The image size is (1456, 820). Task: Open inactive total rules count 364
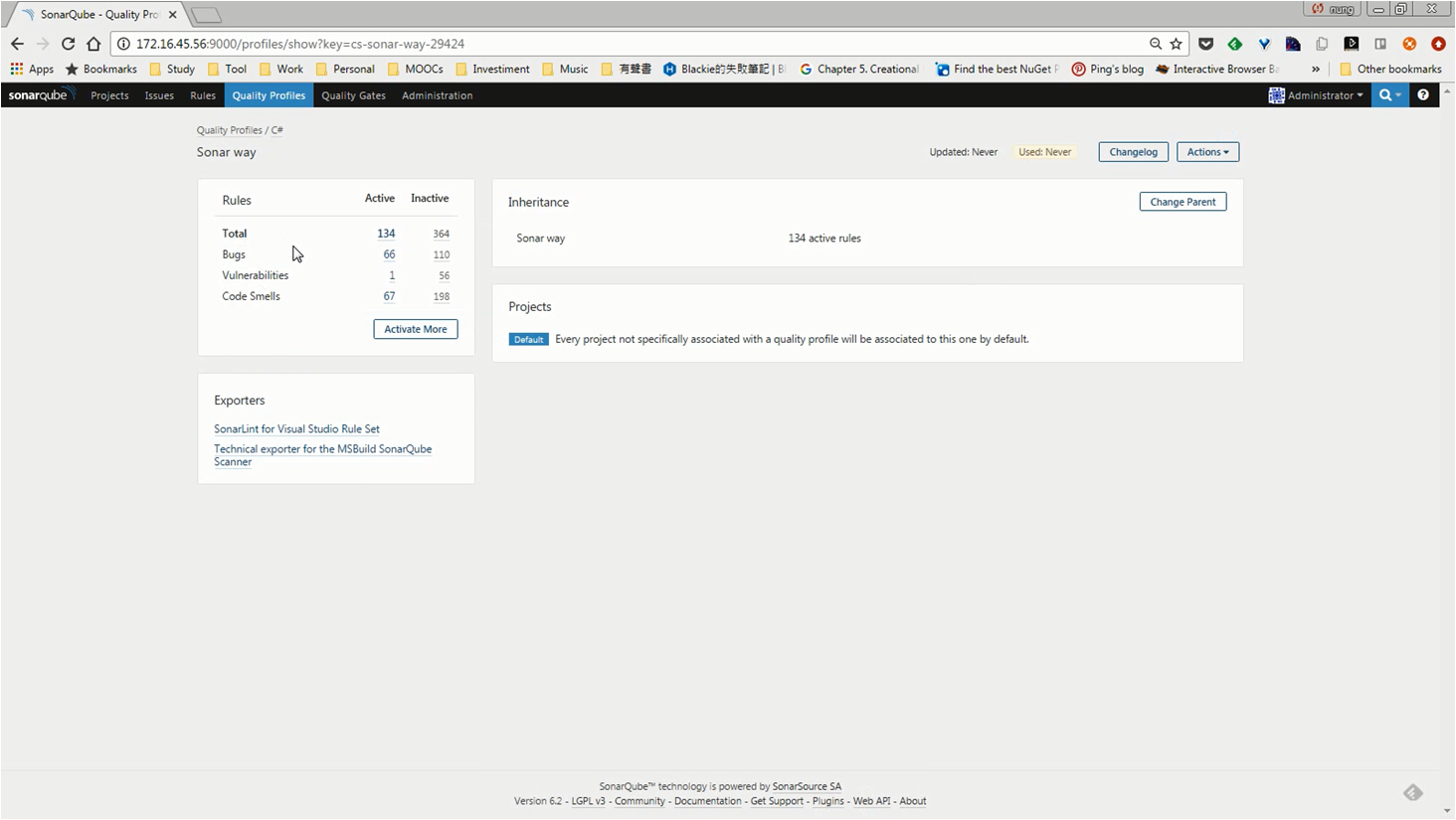[441, 234]
